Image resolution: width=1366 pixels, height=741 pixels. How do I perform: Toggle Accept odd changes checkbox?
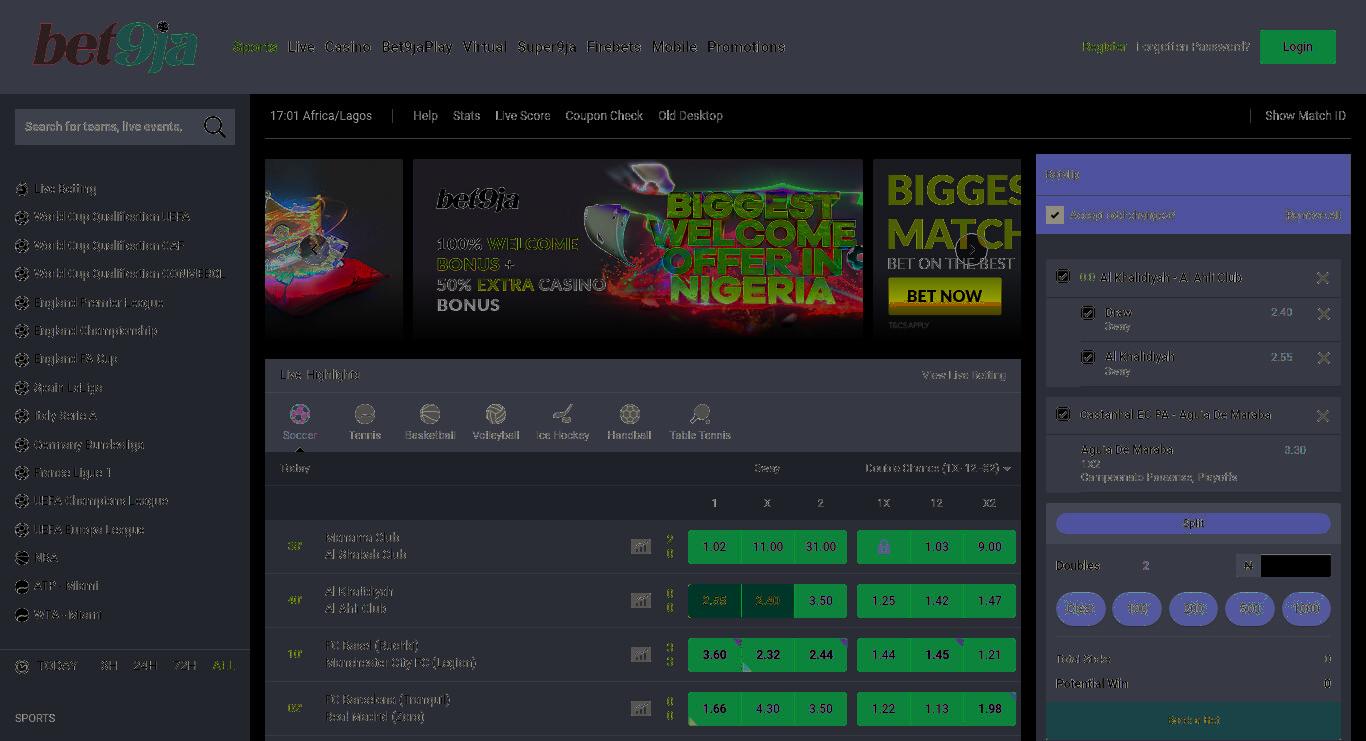tap(1054, 215)
